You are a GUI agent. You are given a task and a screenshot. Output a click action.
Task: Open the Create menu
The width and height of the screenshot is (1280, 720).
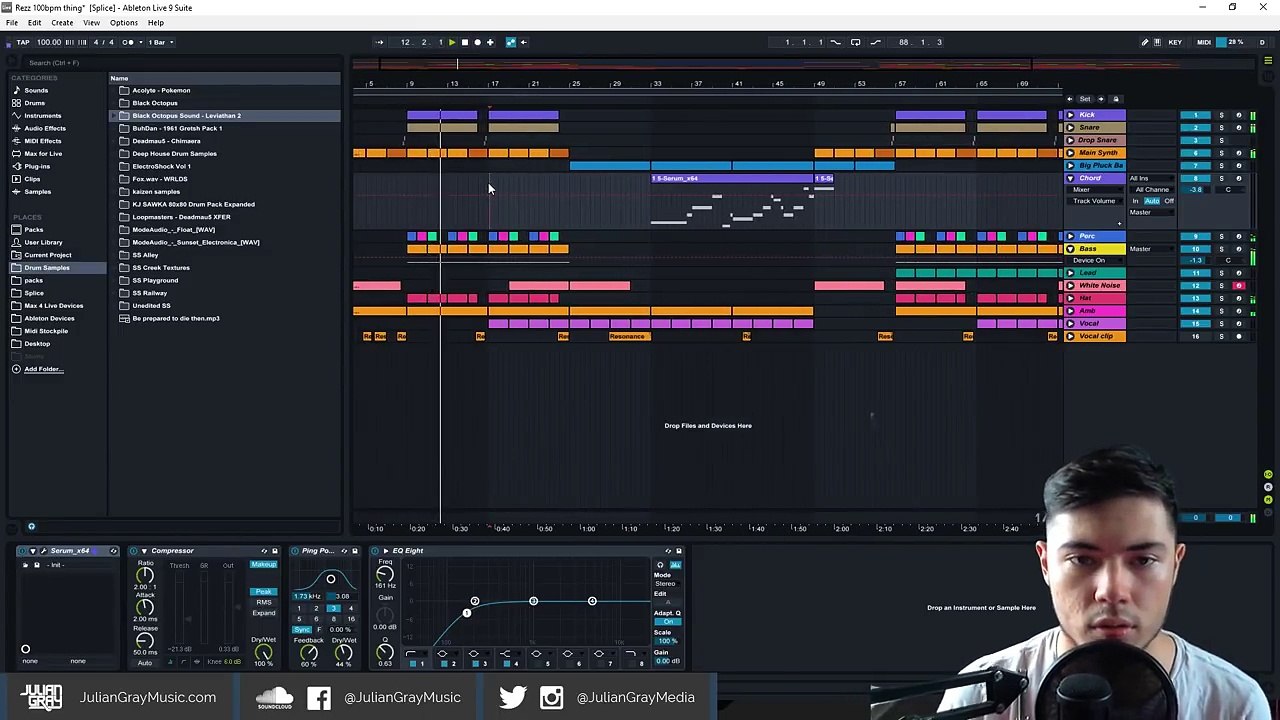click(62, 22)
